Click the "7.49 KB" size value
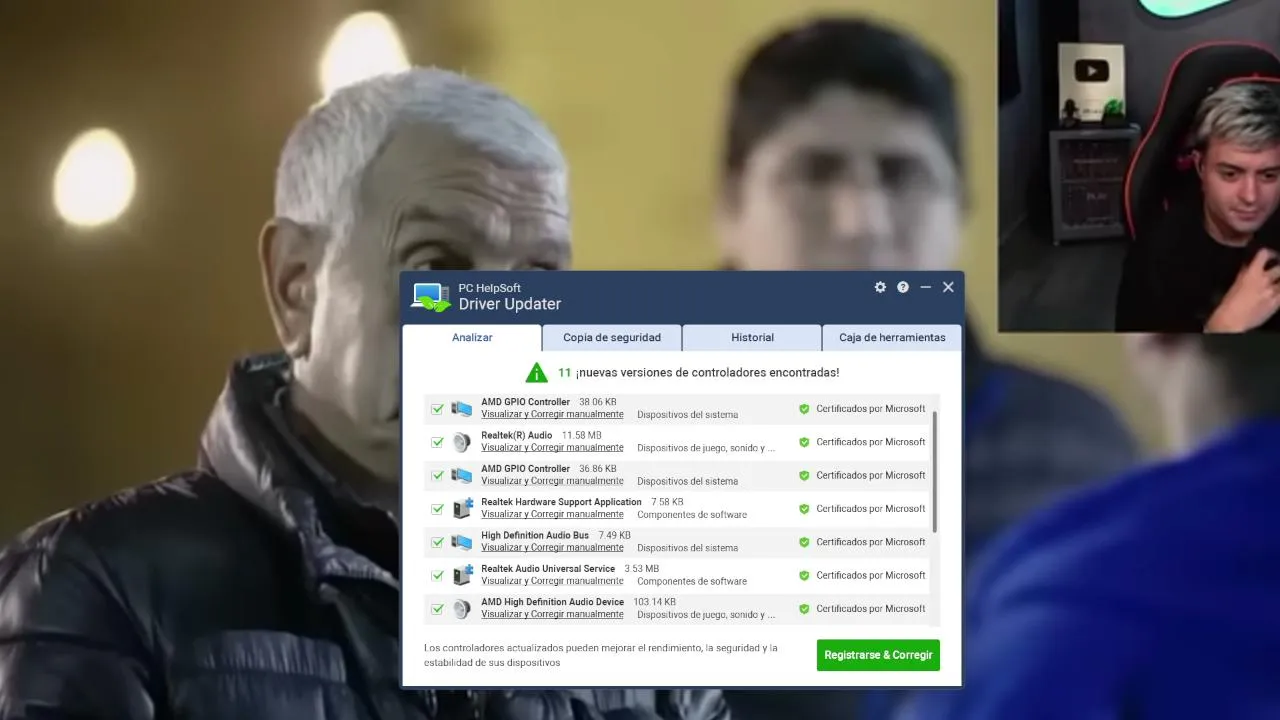This screenshot has width=1280, height=720. pos(614,535)
